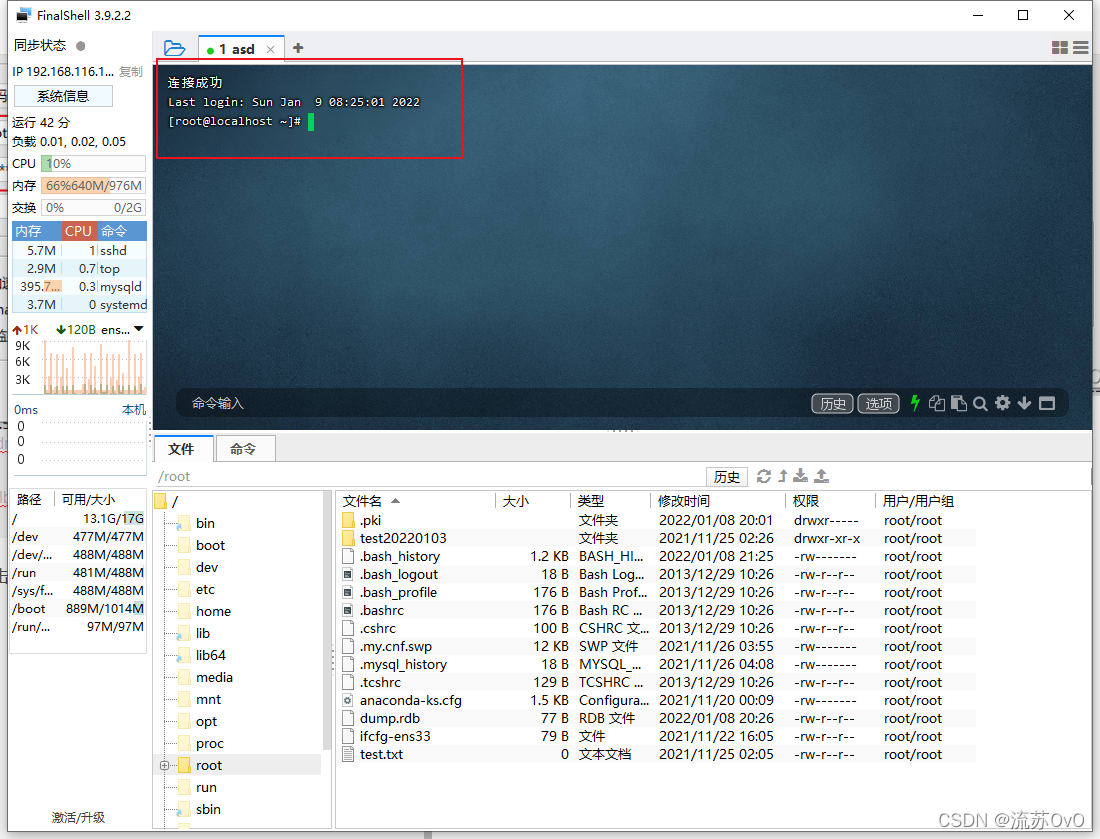
Task: Select the .bashrc file
Action: [x=656, y=610]
